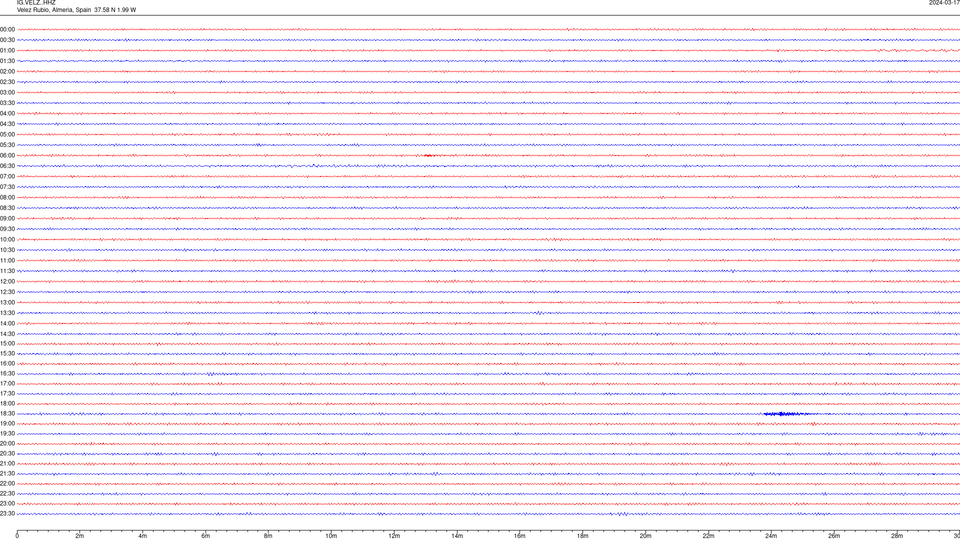Select the 07:00 trace time label
This screenshot has height=540, width=960.
7,176
